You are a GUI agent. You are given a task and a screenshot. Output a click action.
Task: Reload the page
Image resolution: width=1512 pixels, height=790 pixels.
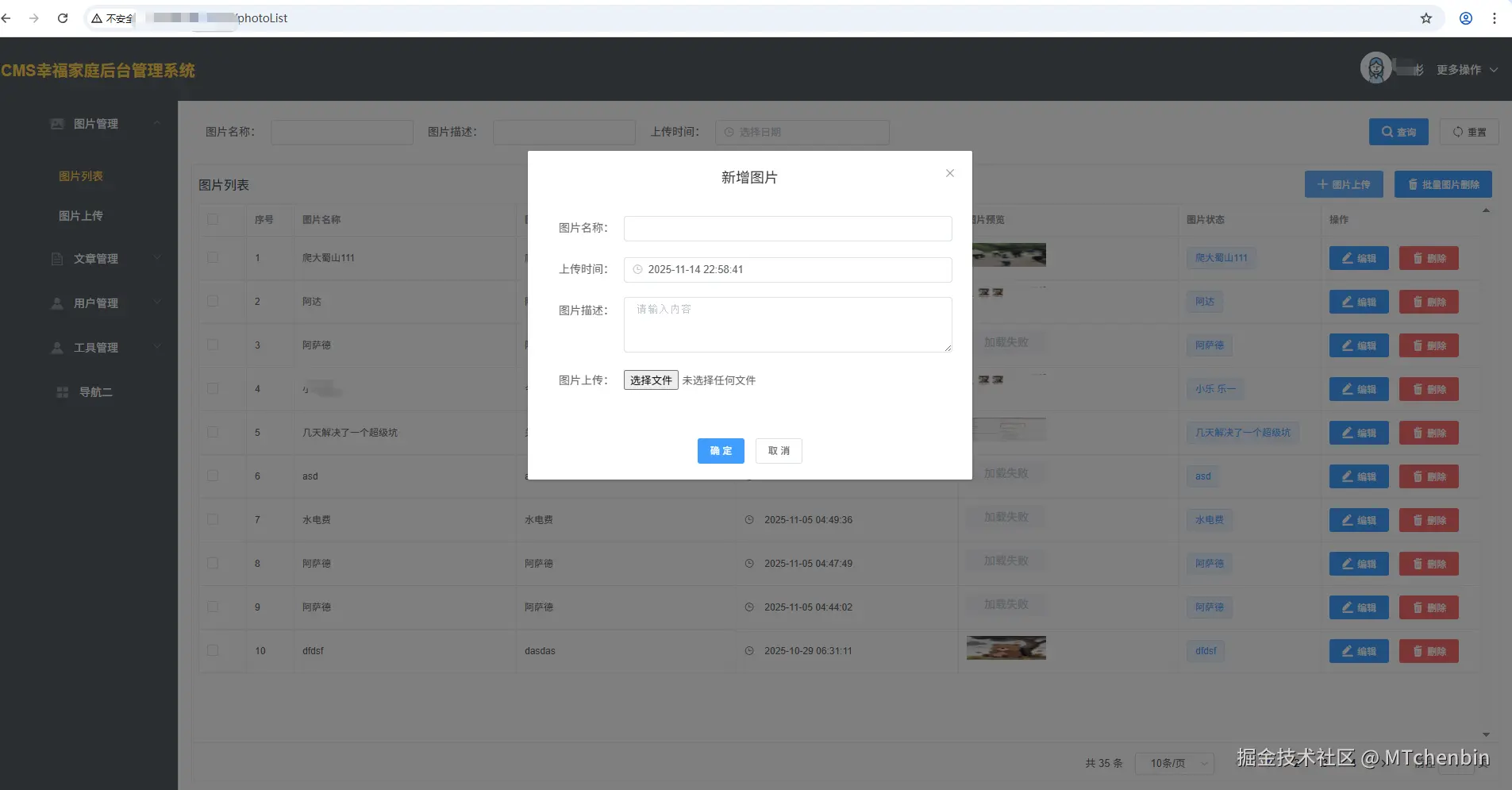(x=63, y=18)
